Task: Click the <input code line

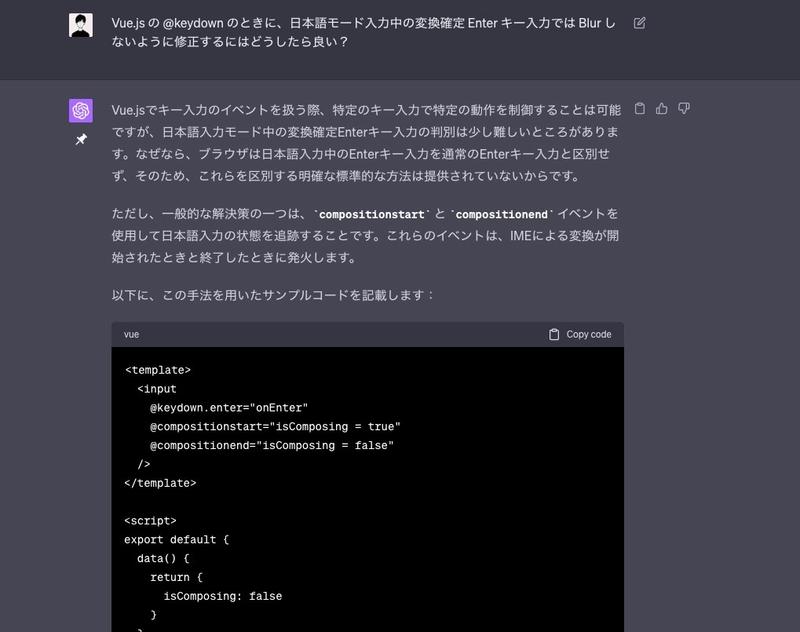Action: pyautogui.click(x=157, y=389)
